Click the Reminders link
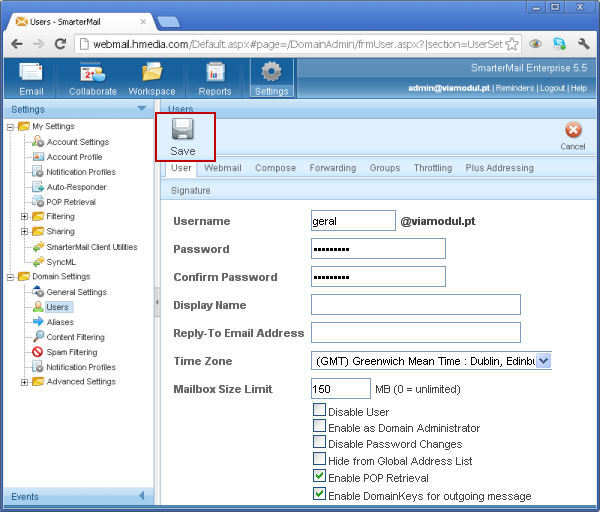 [515, 88]
